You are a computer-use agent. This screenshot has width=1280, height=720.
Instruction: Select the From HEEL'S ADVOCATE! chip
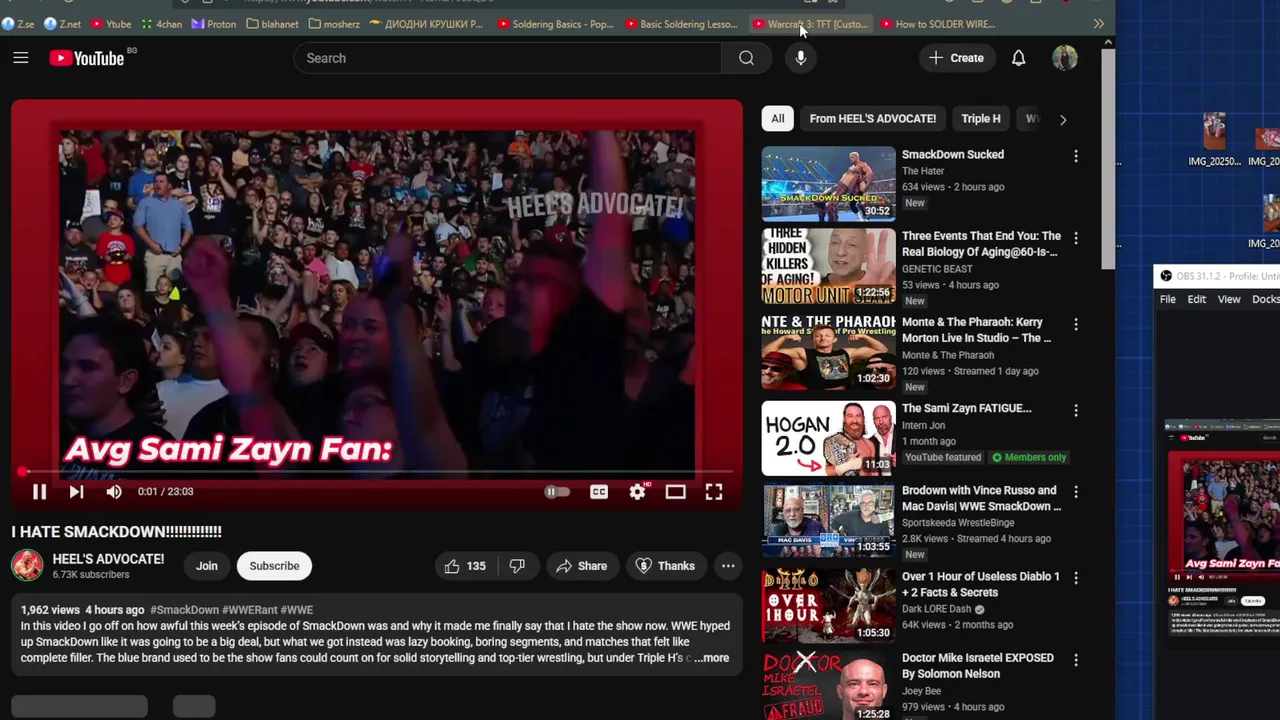pyautogui.click(x=872, y=118)
